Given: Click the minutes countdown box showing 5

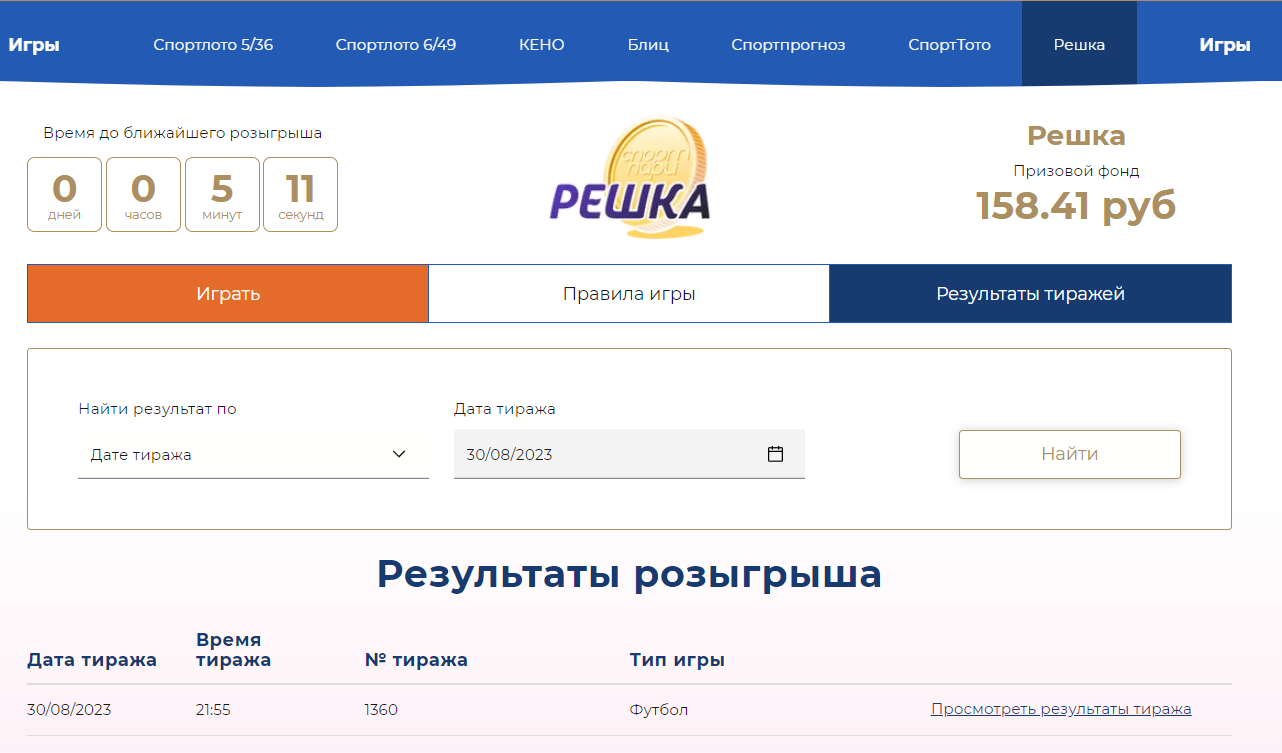Looking at the screenshot, I should (222, 194).
